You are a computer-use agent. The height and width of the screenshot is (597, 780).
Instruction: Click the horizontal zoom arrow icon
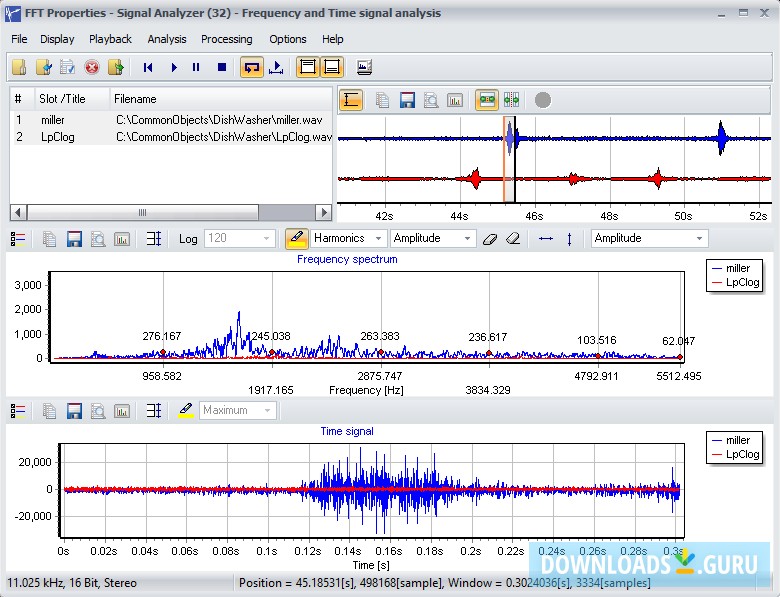point(545,238)
